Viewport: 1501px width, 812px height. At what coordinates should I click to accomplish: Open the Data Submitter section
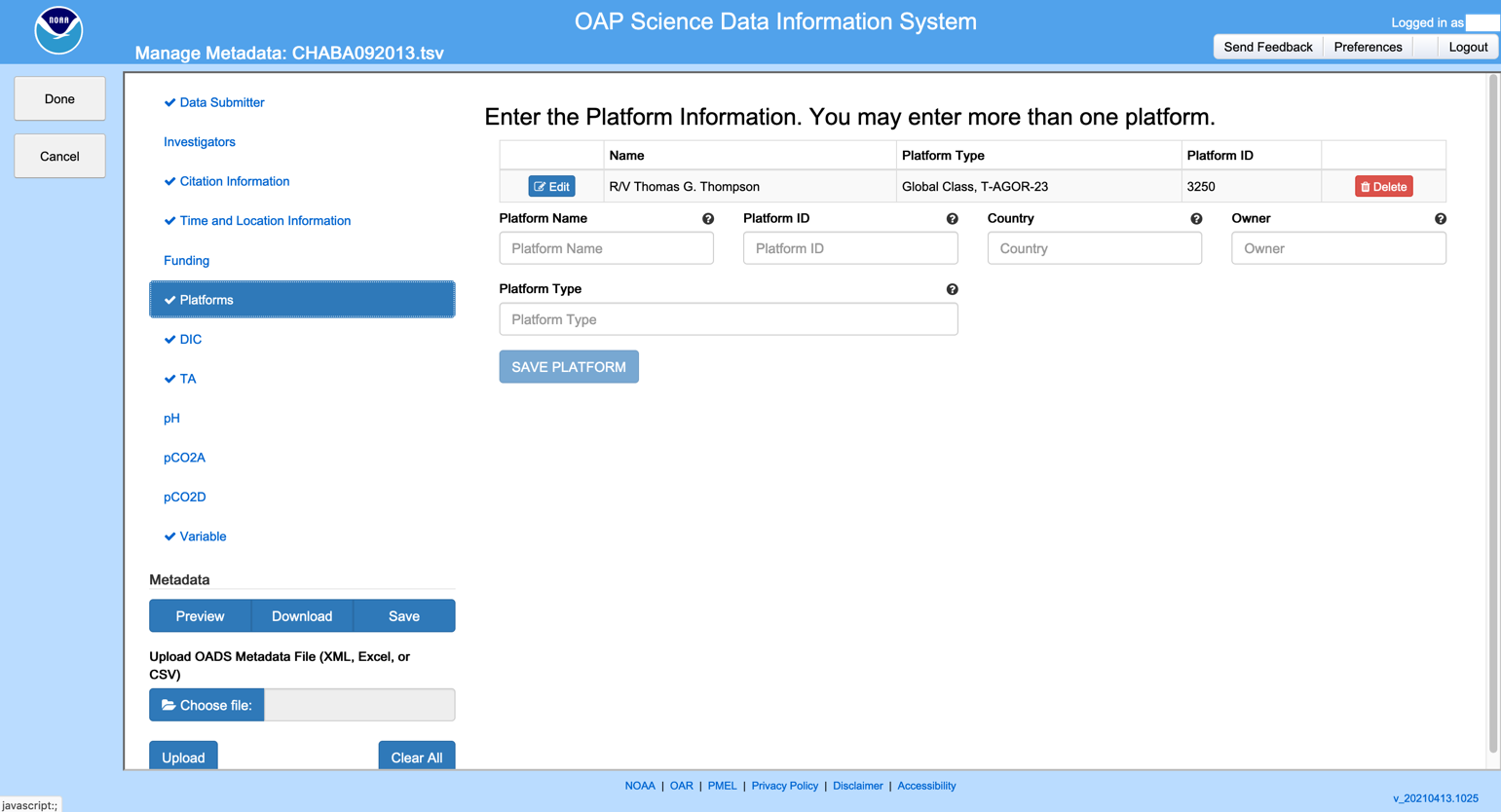(221, 102)
